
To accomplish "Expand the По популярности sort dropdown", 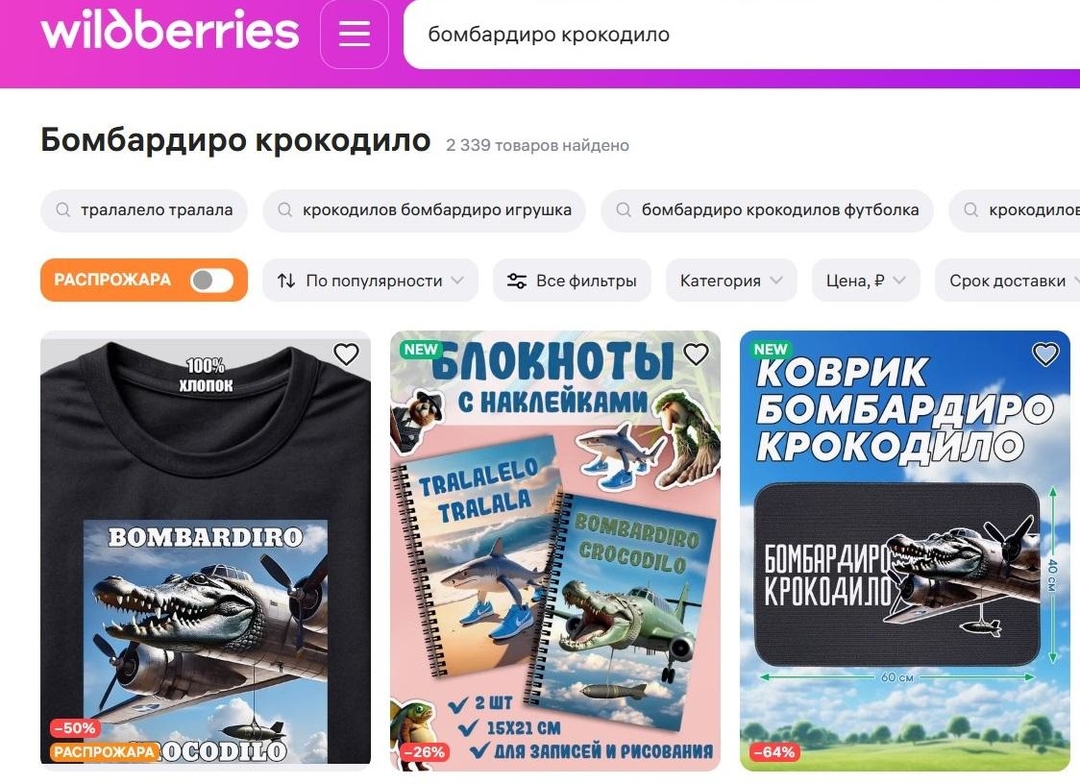I will pyautogui.click(x=370, y=280).
